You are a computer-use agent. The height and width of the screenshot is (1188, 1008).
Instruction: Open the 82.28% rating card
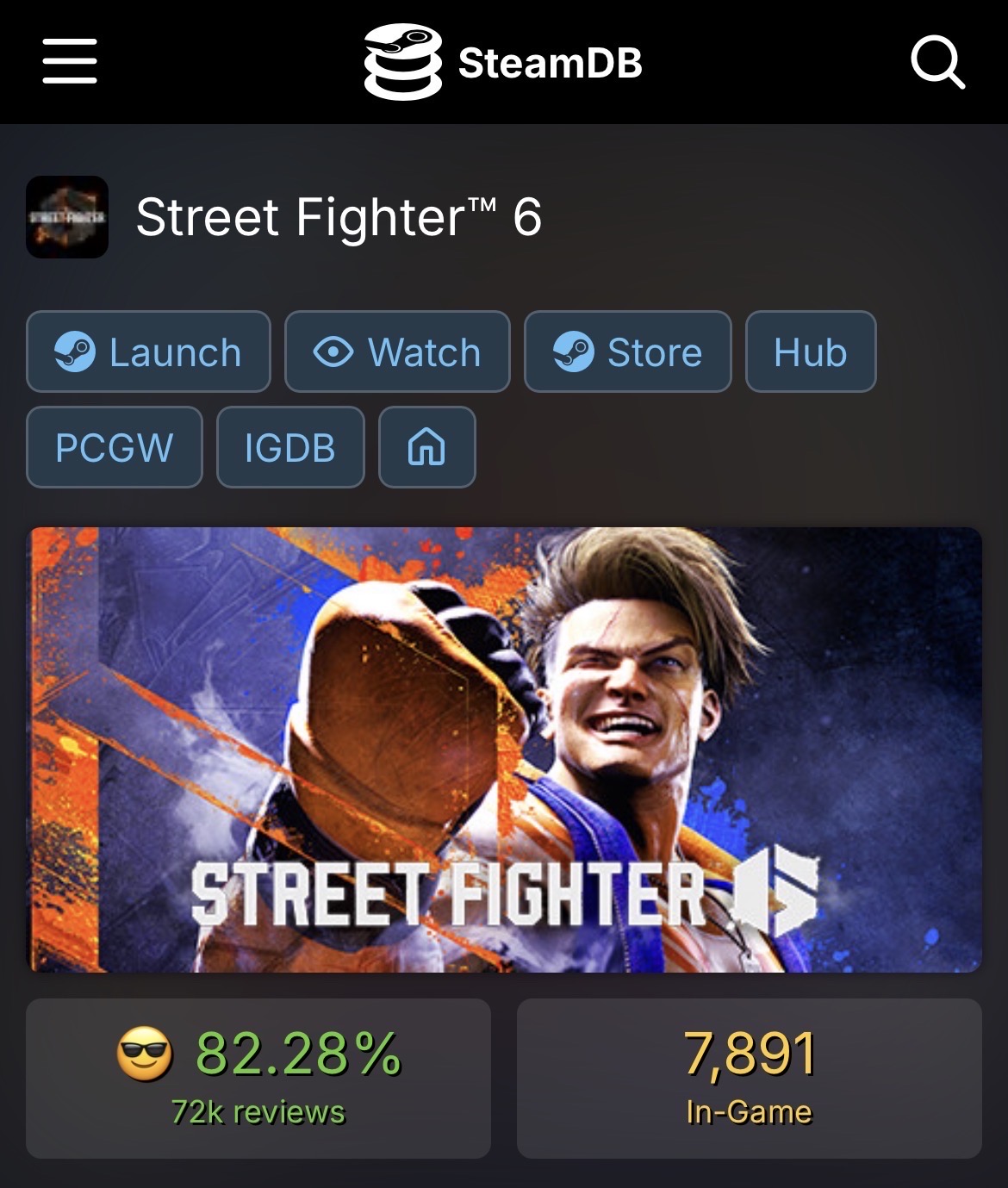(x=258, y=1079)
